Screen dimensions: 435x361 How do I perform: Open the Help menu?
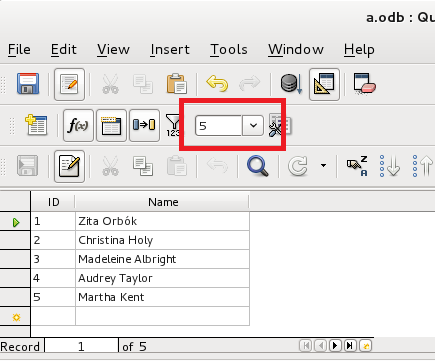tap(359, 49)
